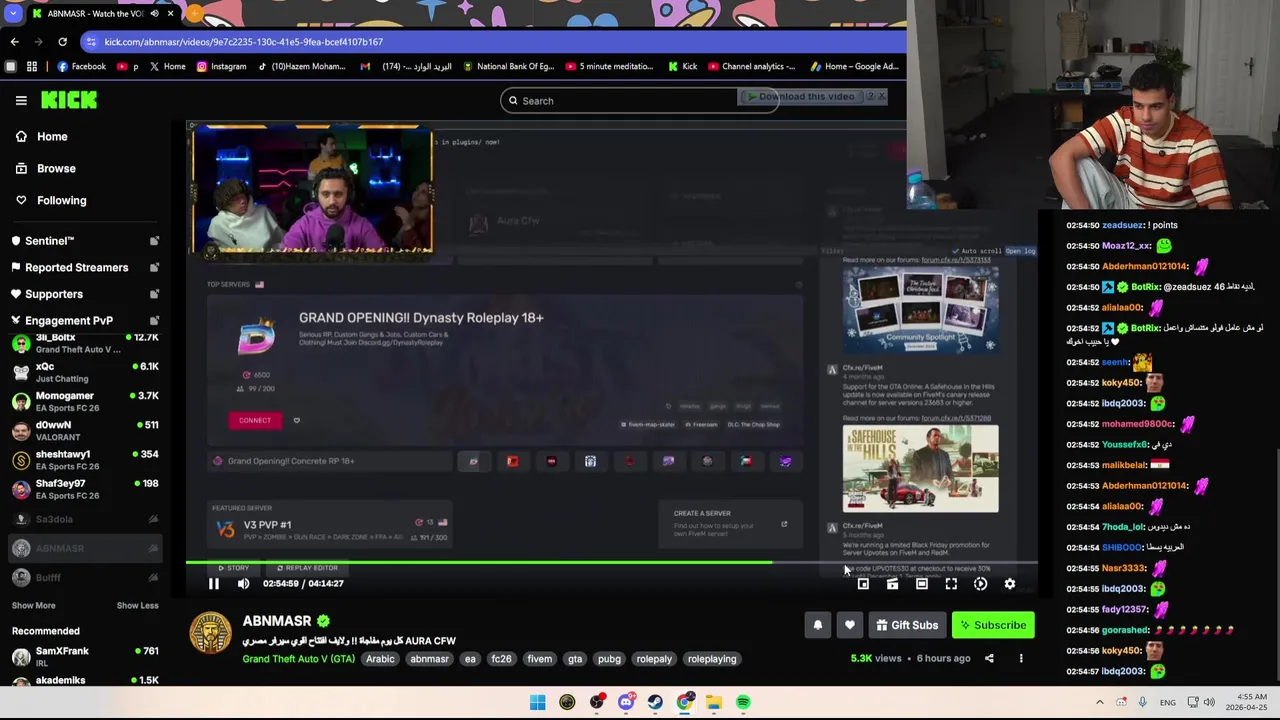This screenshot has width=1280, height=720.
Task: Pop out Sentinel™ with its external icon
Action: (x=154, y=241)
